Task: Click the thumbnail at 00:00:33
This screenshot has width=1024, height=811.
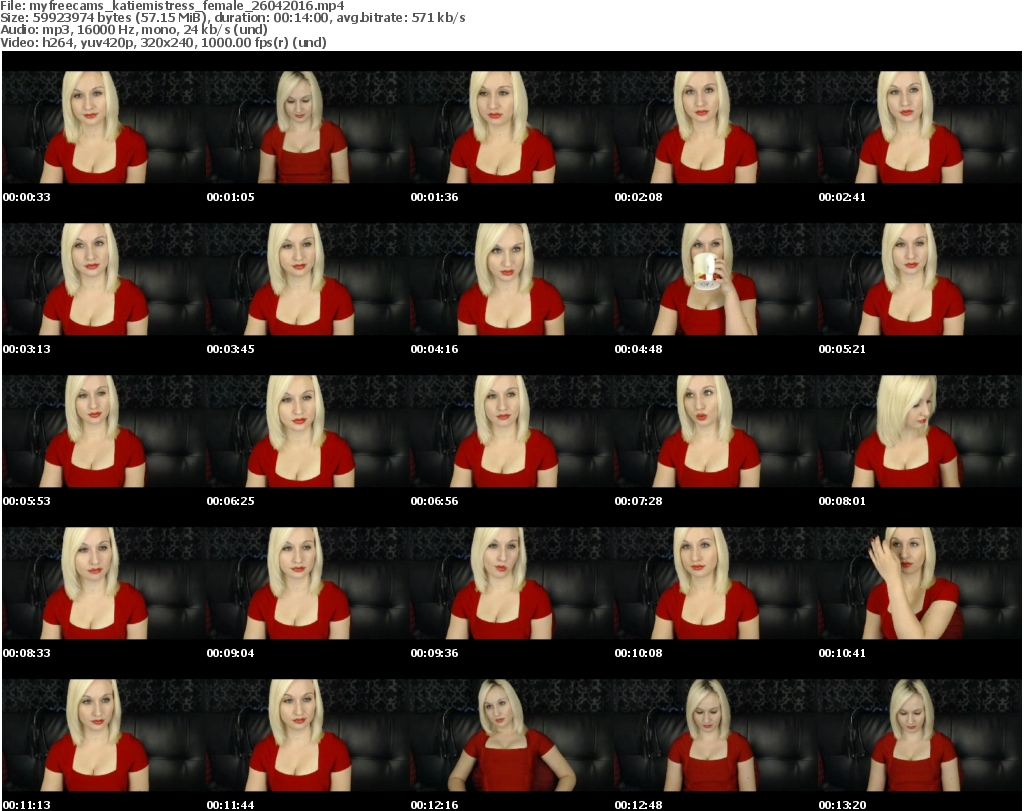Action: click(x=104, y=127)
